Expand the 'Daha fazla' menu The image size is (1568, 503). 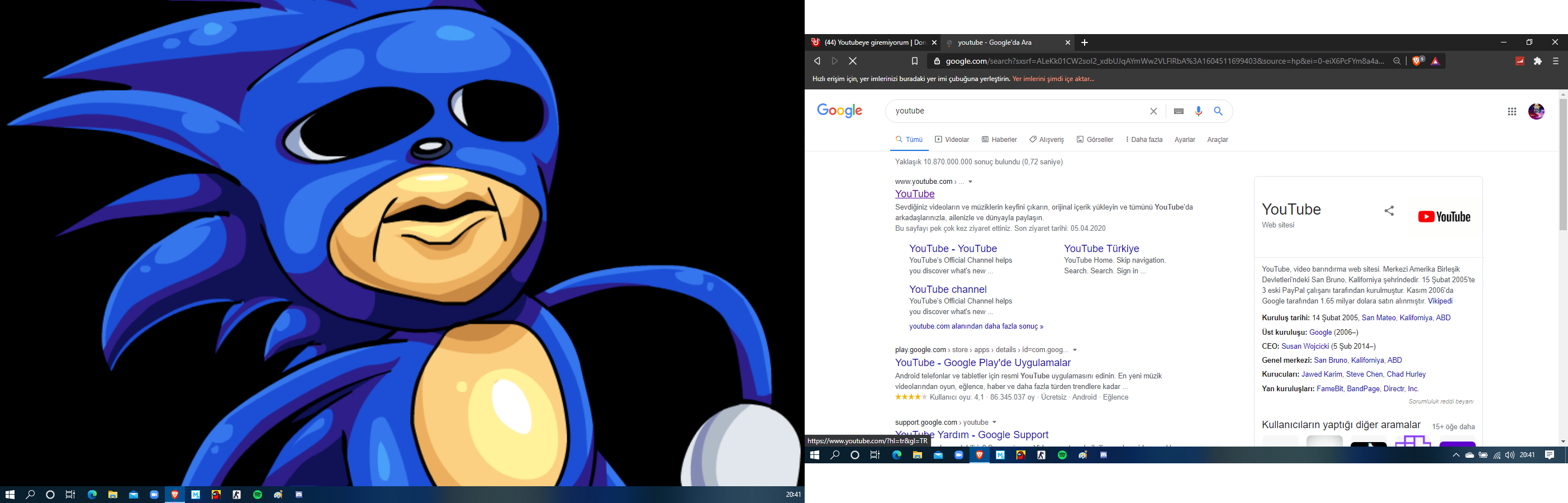coord(1144,140)
